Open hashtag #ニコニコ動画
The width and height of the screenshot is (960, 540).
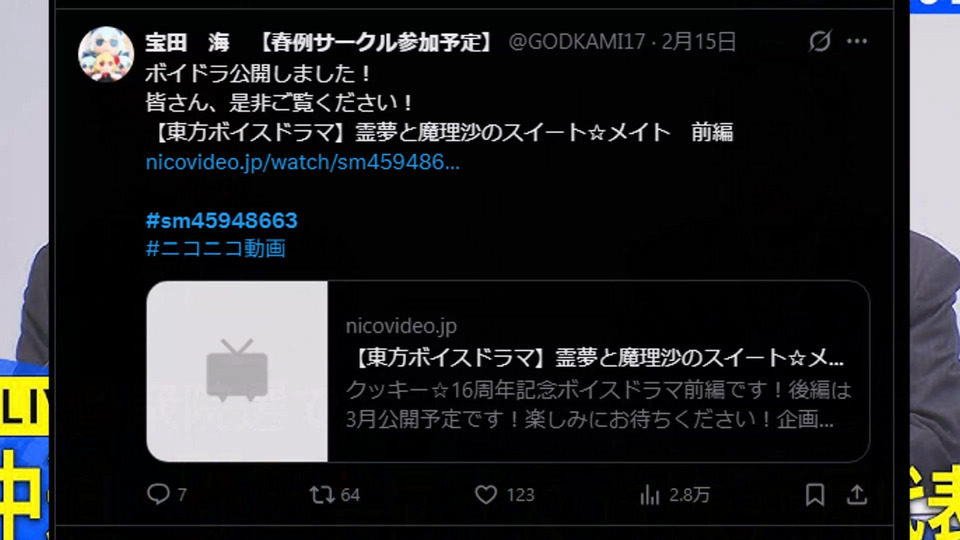coord(216,249)
